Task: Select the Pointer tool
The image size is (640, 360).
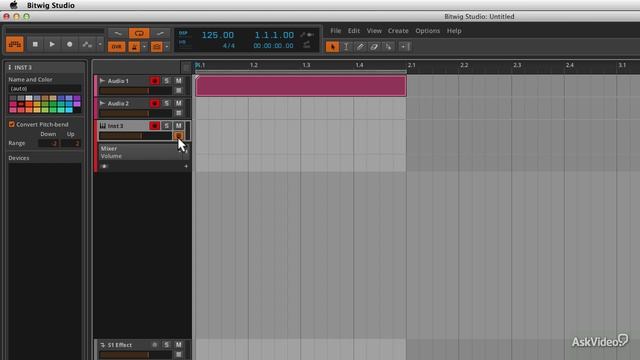Action: click(x=332, y=47)
